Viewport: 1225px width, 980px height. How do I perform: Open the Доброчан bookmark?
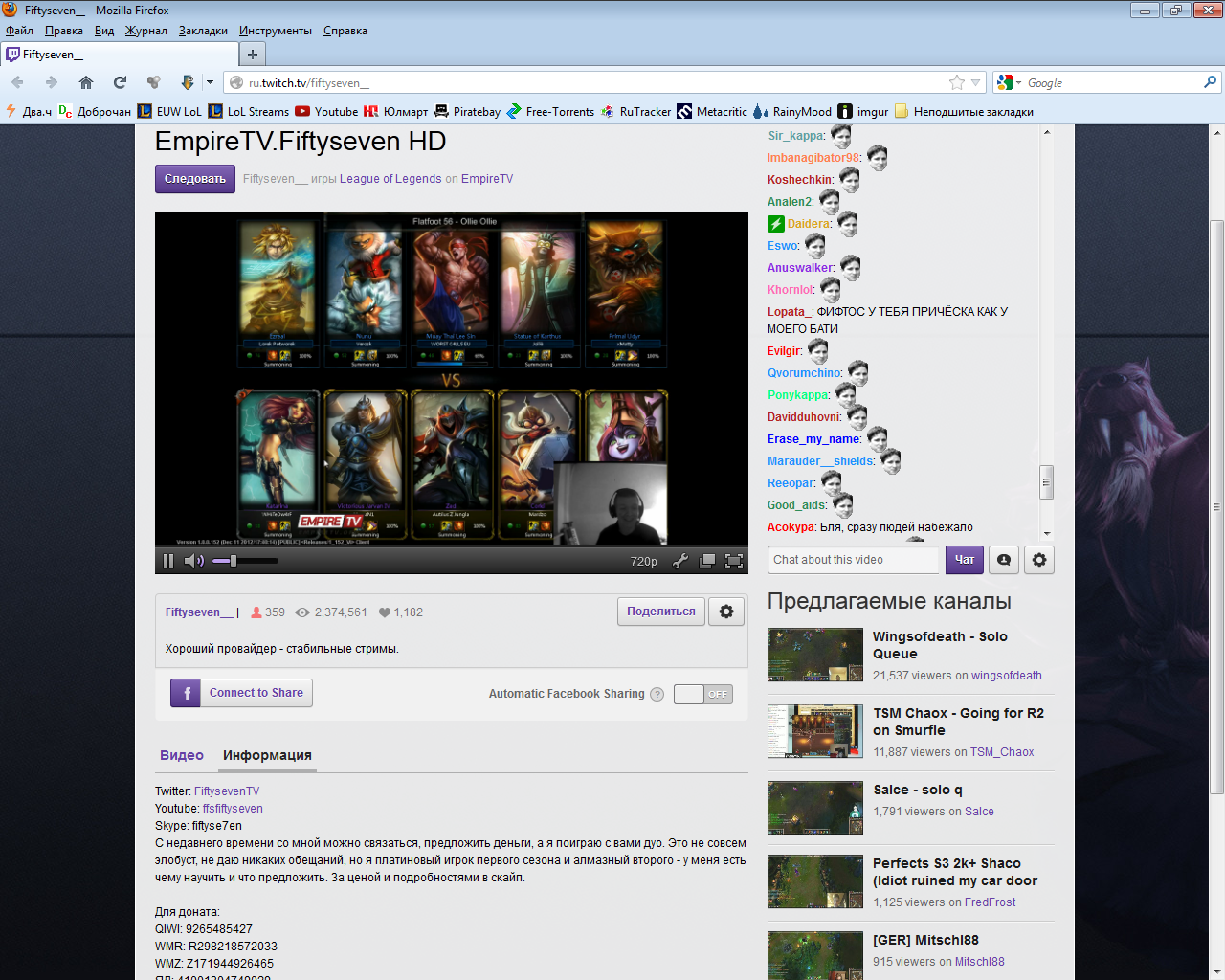95,112
